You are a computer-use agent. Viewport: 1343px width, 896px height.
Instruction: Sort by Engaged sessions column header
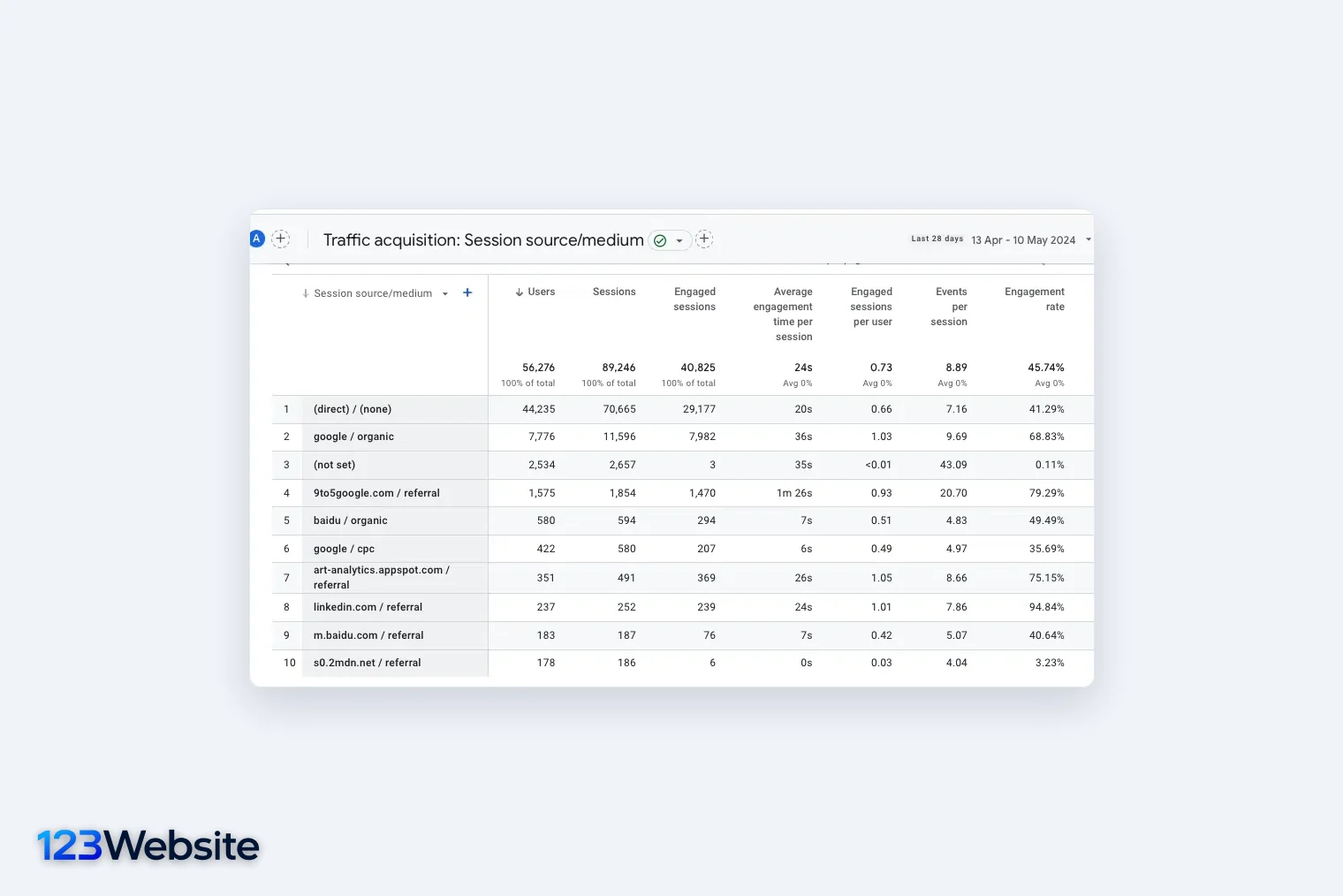point(694,299)
